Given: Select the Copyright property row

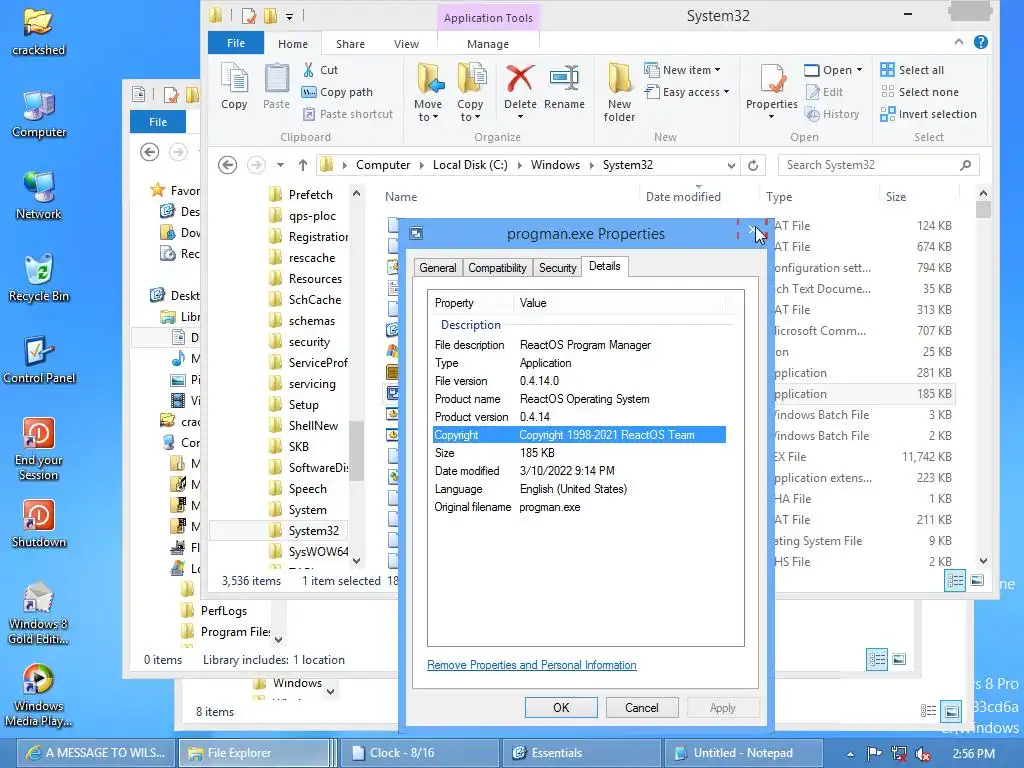Looking at the screenshot, I should pos(579,435).
